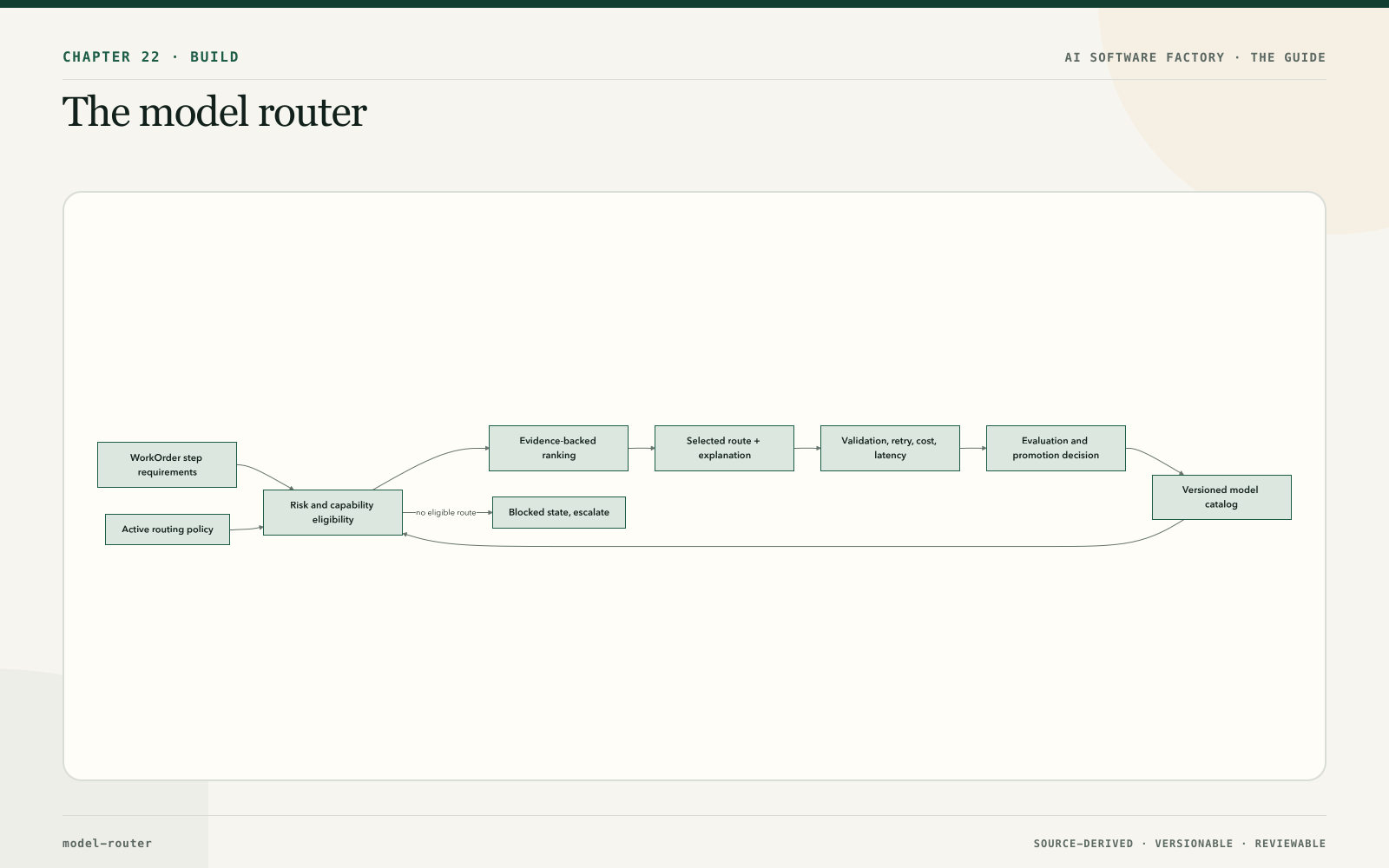Screen dimensions: 1389x868
Task: Click the 'model-router' footer label
Action: pos(107,843)
